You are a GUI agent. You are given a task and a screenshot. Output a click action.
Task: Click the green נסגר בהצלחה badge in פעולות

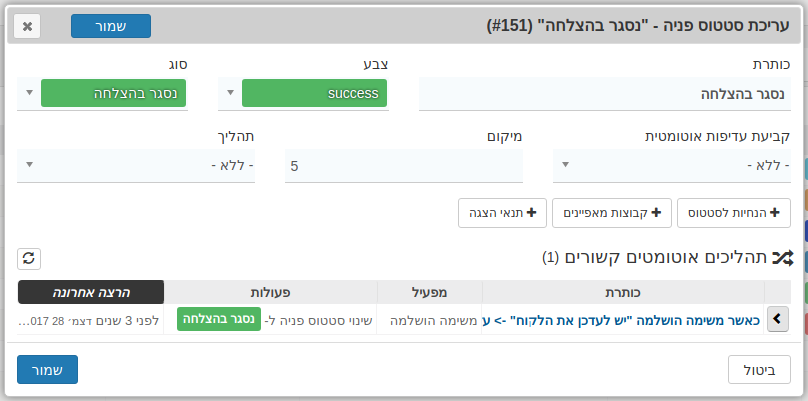pyautogui.click(x=219, y=319)
